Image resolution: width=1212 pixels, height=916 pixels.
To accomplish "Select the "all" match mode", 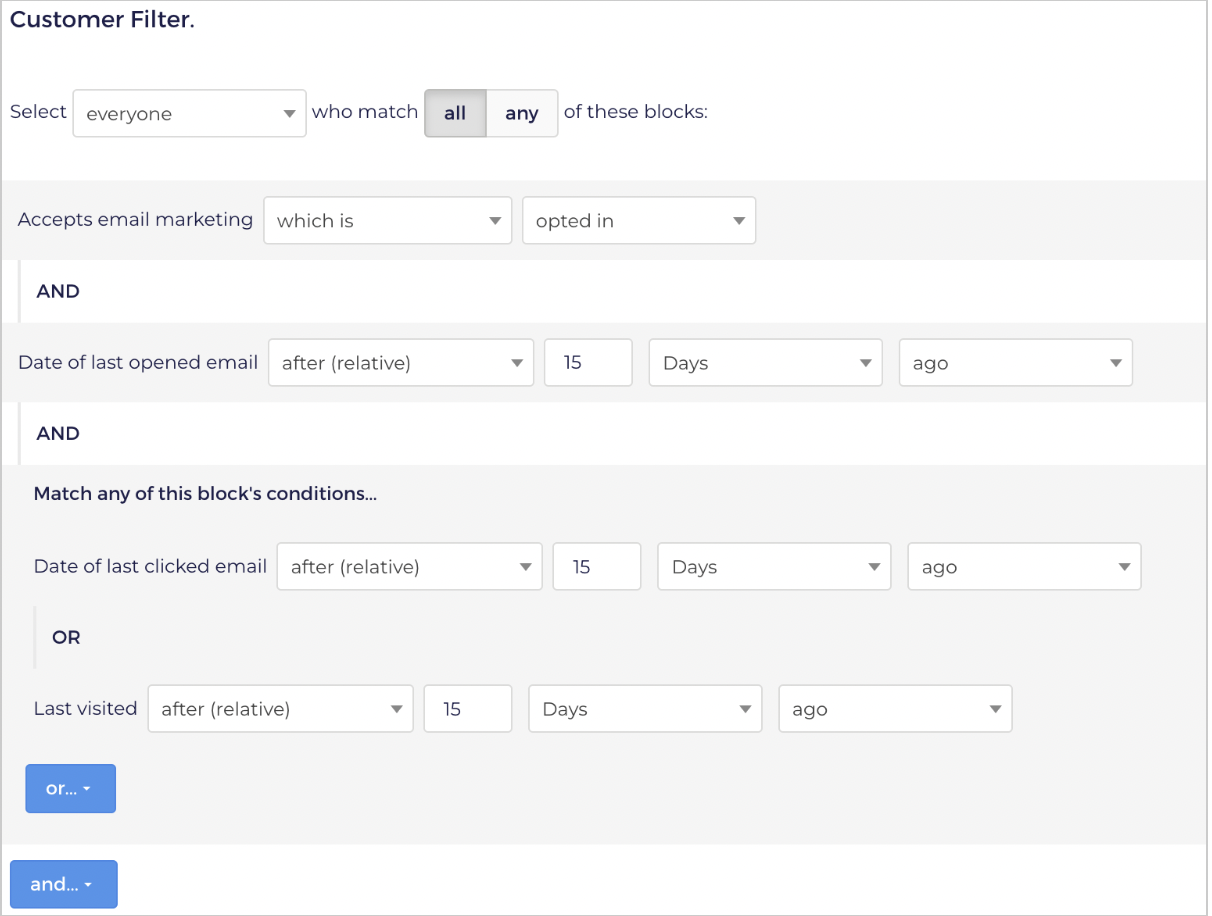I will tap(455, 113).
